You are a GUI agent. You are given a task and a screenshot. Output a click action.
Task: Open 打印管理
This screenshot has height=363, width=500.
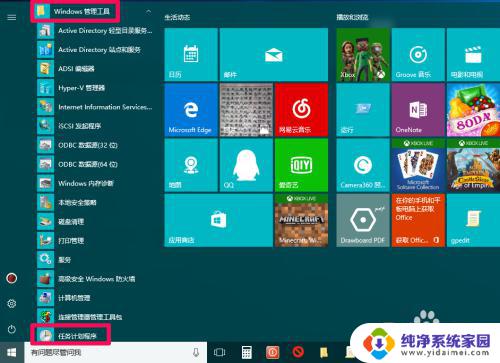coord(95,241)
